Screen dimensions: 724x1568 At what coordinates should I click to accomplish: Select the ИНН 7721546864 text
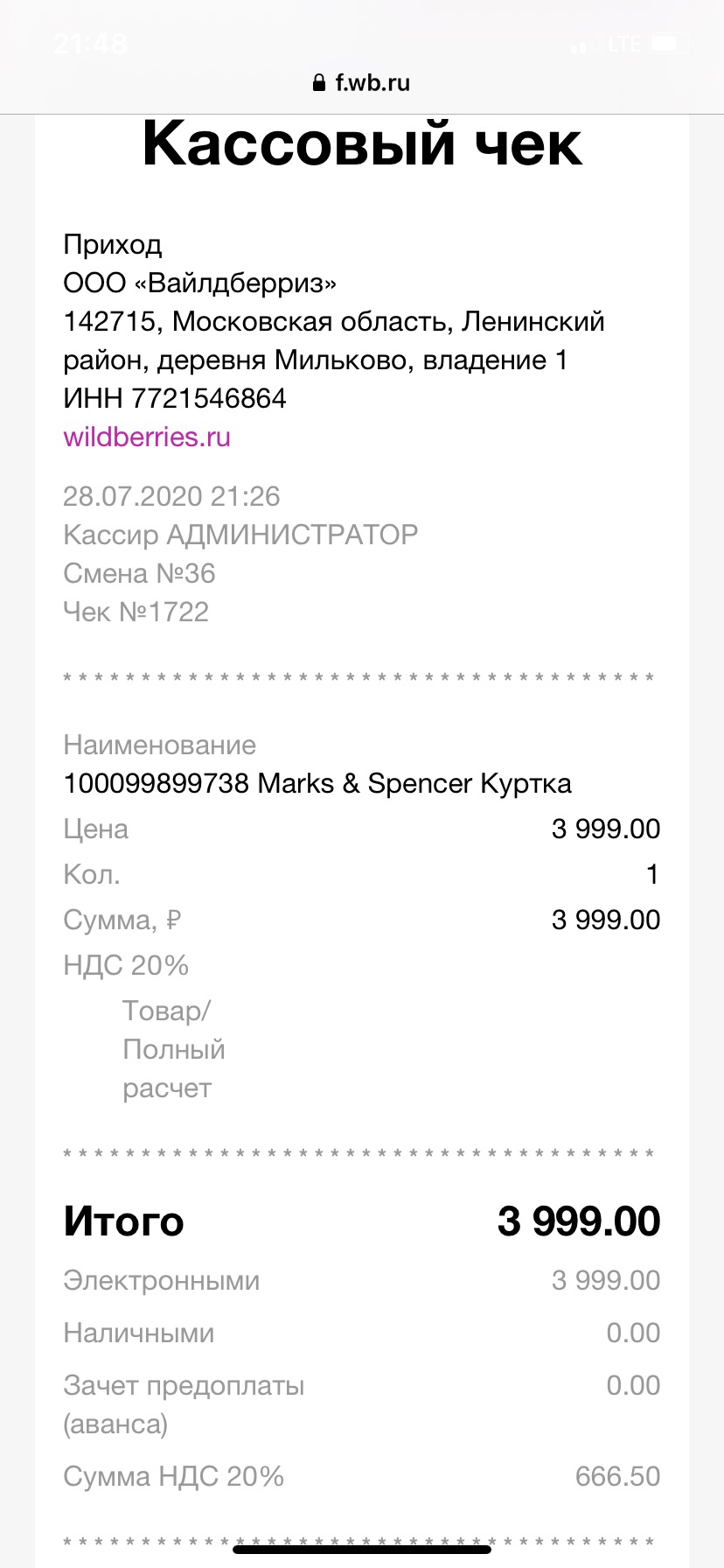pos(175,398)
